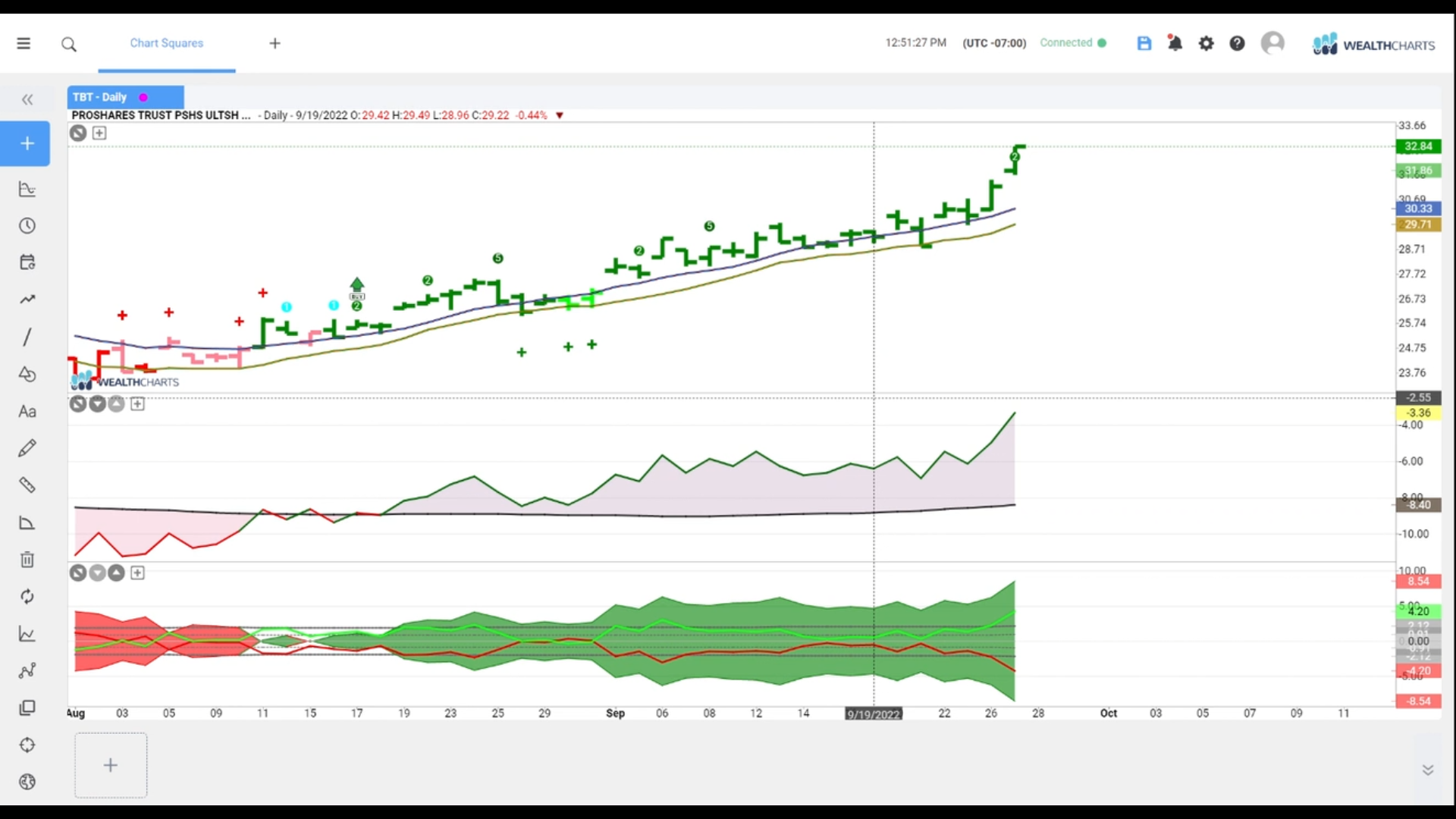Open the hamburger main menu
The height and width of the screenshot is (819, 1456).
click(x=24, y=43)
